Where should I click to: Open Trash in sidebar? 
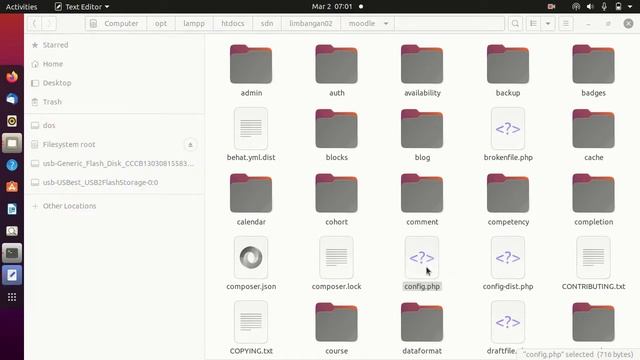114,102
